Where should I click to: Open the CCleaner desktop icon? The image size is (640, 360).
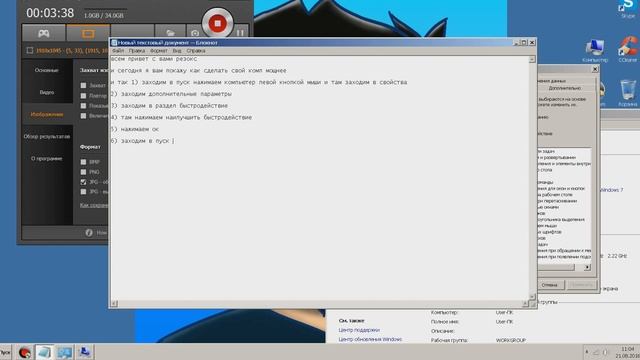pos(628,50)
